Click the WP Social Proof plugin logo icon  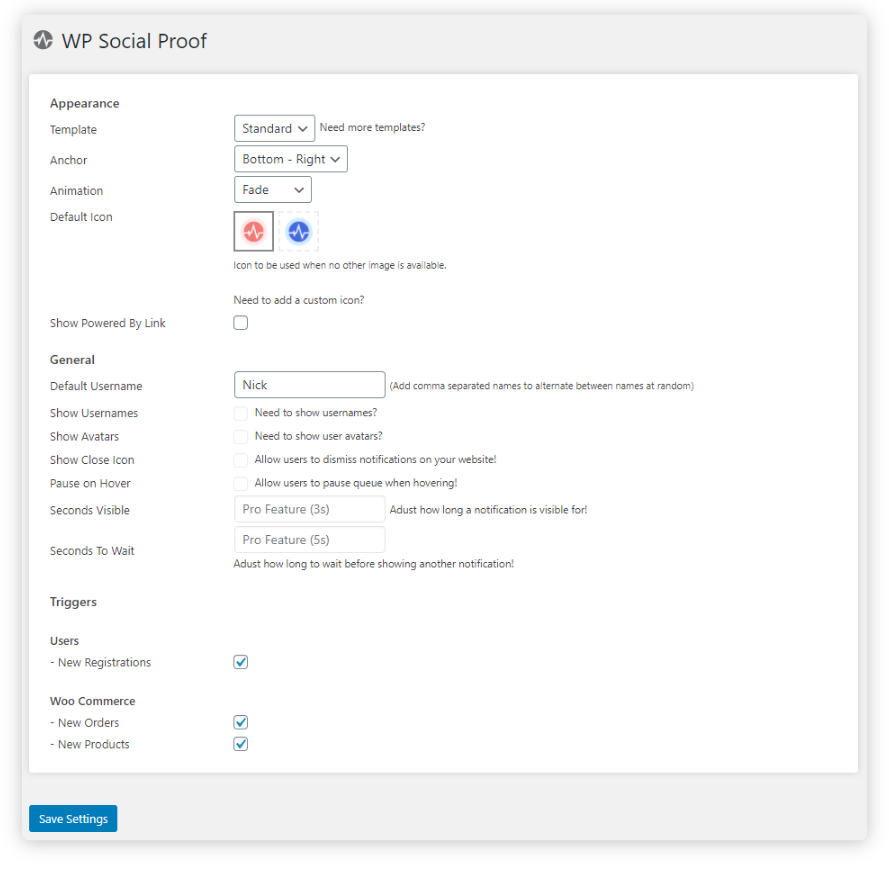tap(42, 40)
